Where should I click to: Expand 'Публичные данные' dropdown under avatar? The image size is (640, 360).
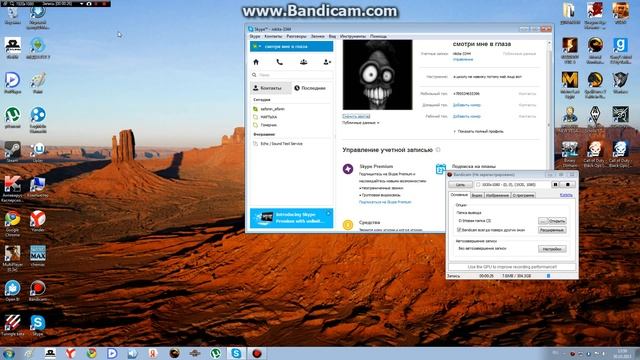click(x=361, y=123)
